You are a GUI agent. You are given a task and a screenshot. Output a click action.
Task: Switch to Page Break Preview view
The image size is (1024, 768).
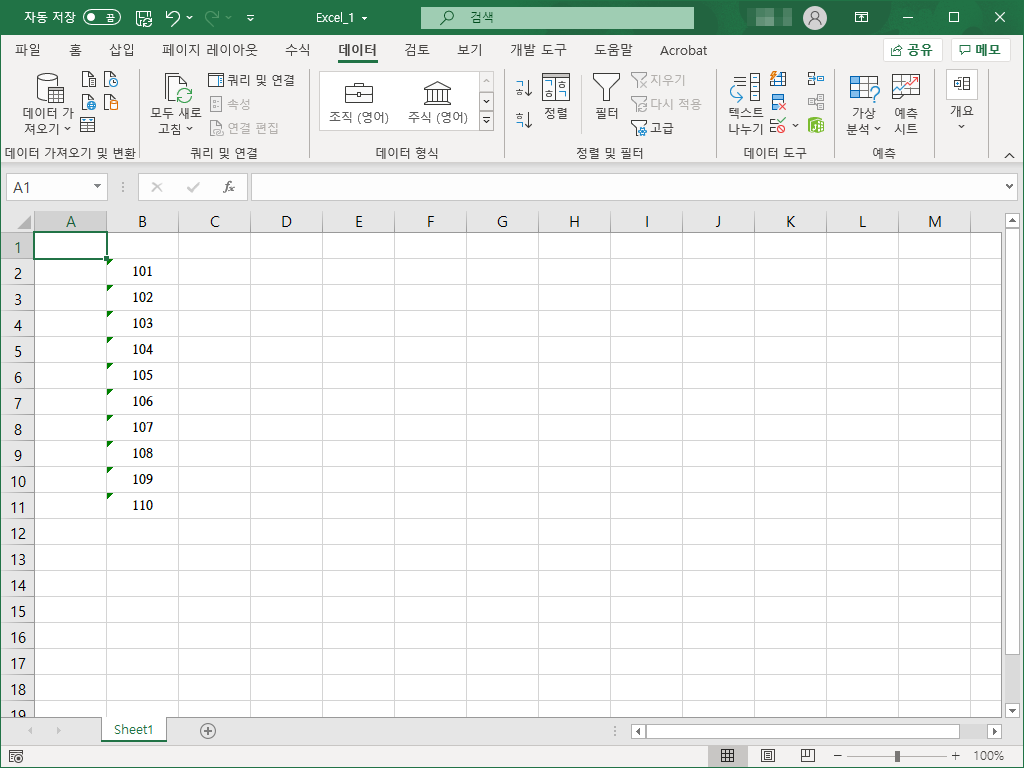(x=807, y=756)
